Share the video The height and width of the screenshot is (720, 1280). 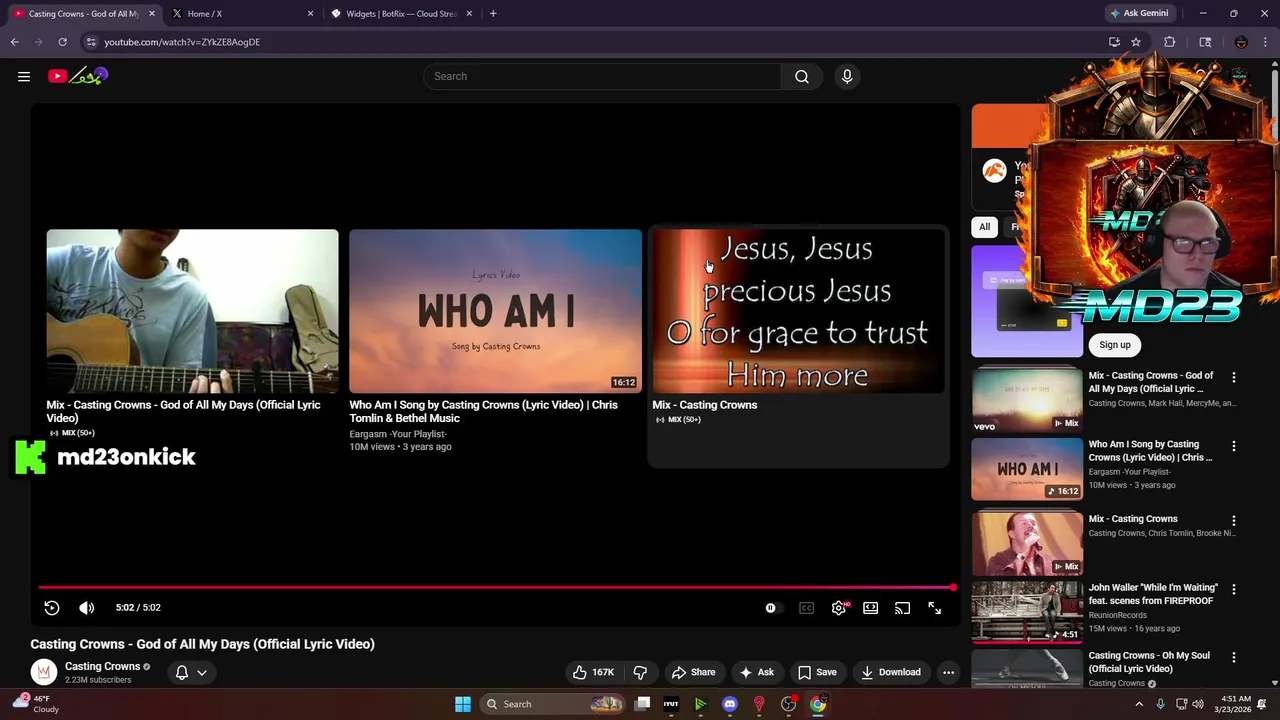[694, 672]
